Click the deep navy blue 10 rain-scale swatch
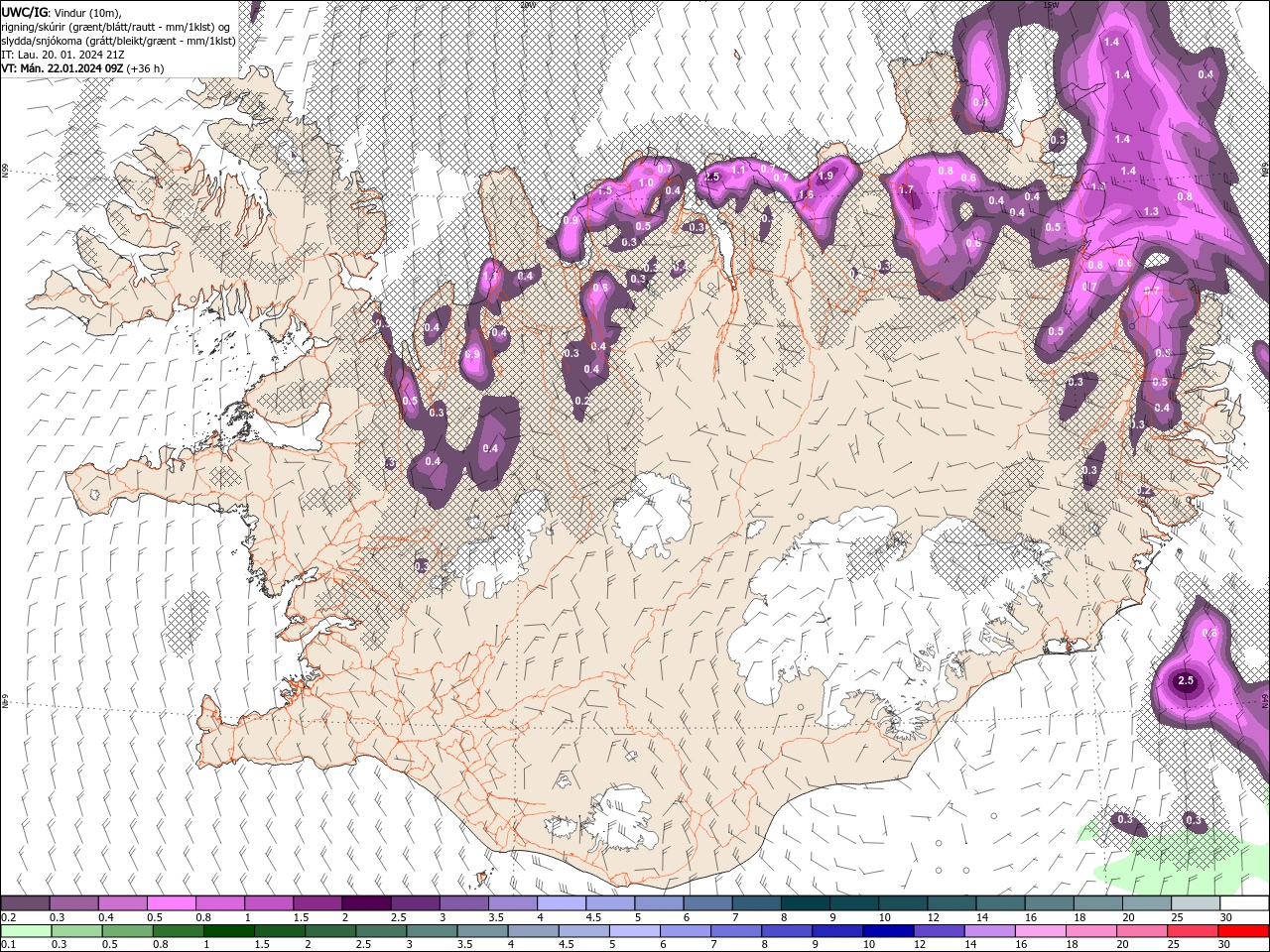Screen dimensions: 1270x952 click(886, 931)
